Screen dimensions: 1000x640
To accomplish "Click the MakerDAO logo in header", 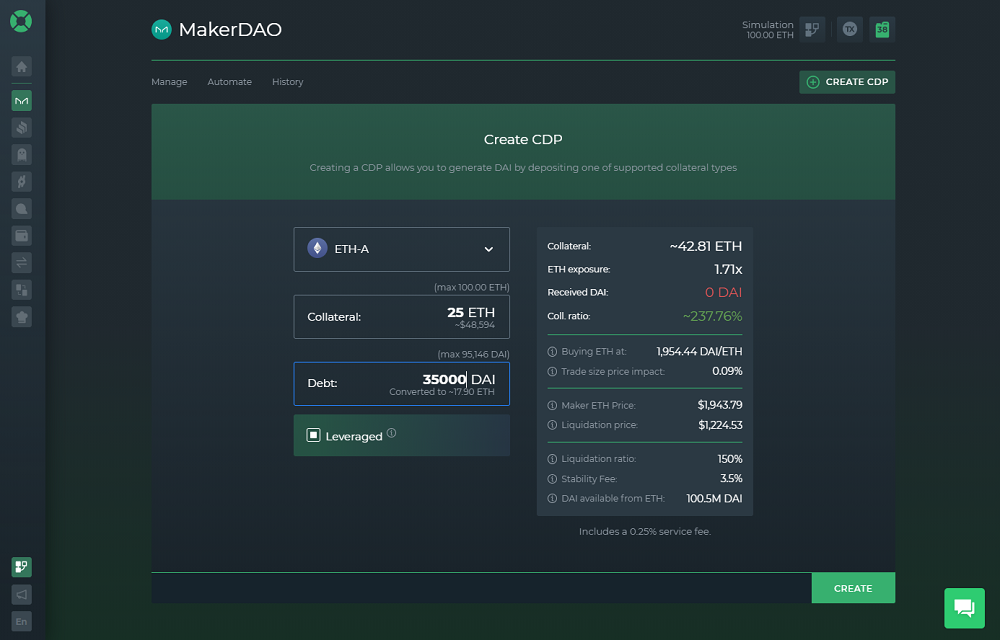I will (161, 29).
